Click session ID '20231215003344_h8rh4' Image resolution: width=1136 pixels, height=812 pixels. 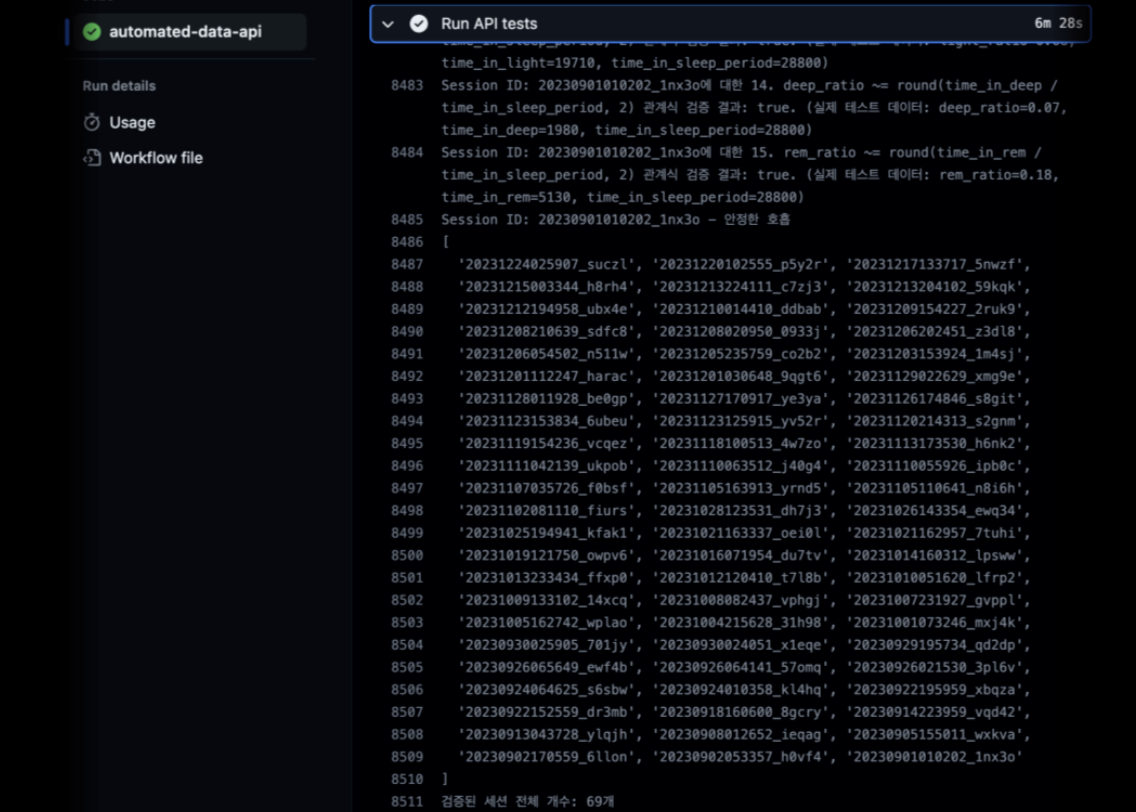(546, 287)
